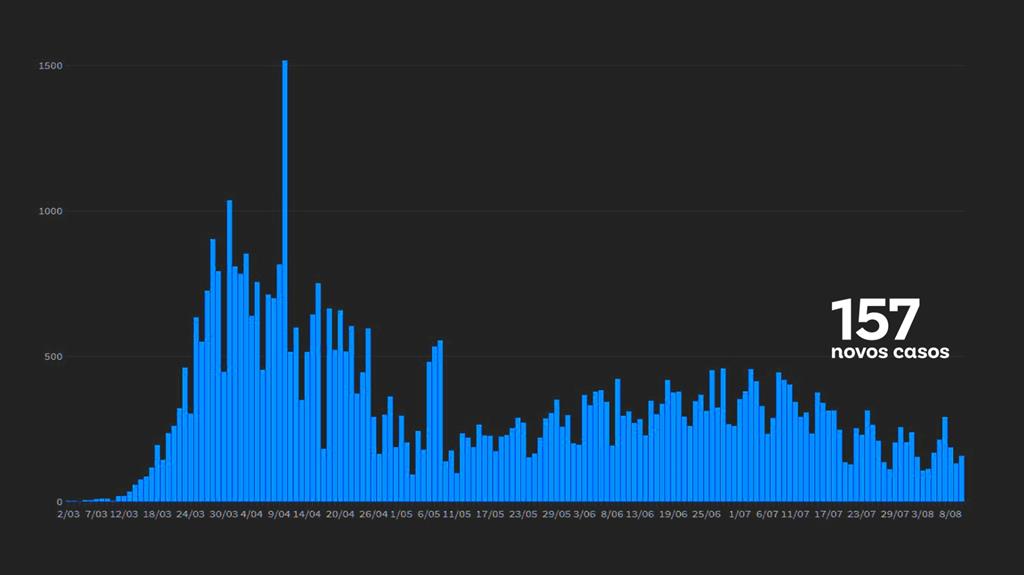This screenshot has height=575, width=1024.
Task: Click the 'novos casos' text label
Action: tap(890, 353)
